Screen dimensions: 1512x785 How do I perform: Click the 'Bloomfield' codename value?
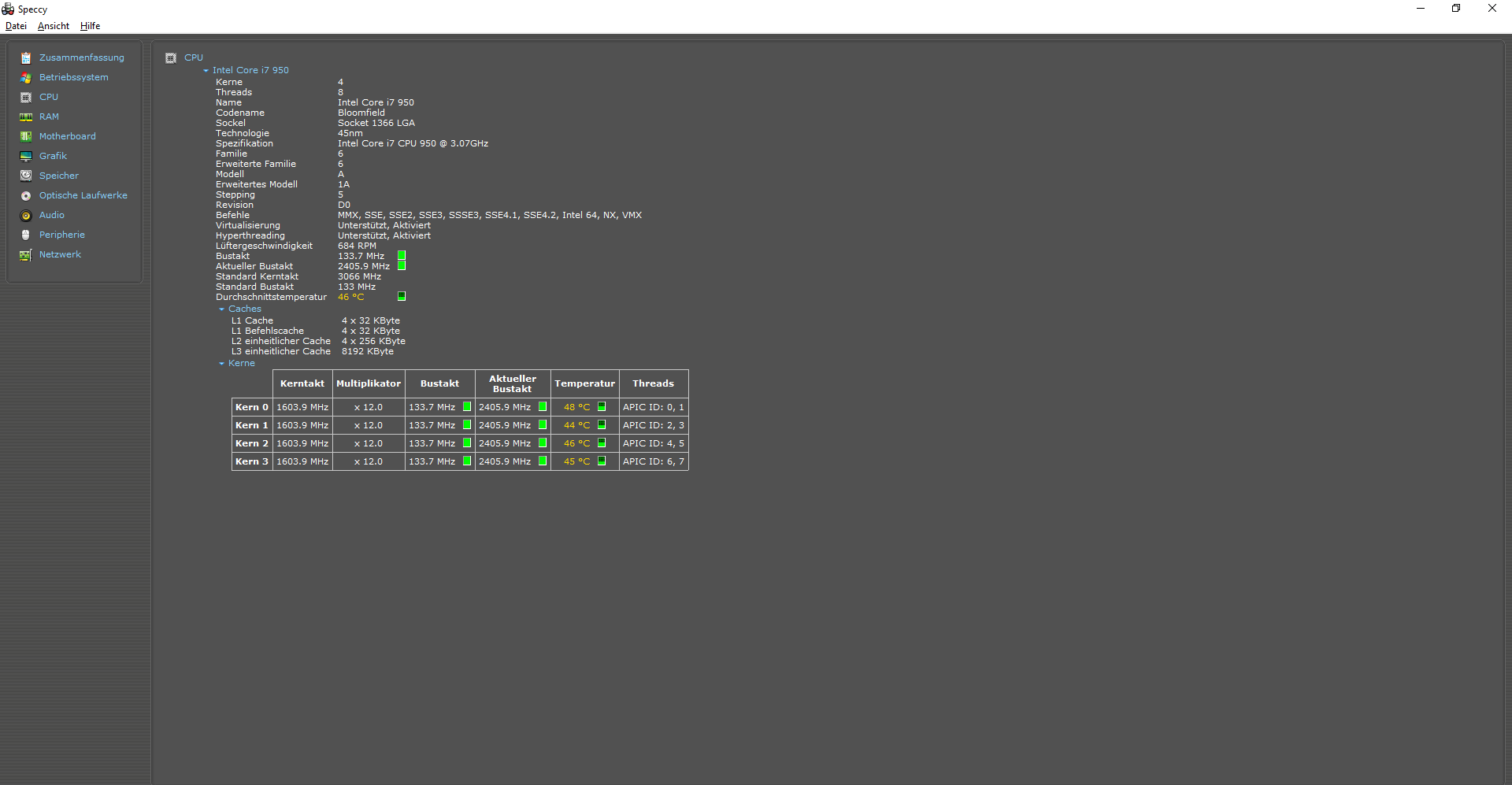coord(361,113)
